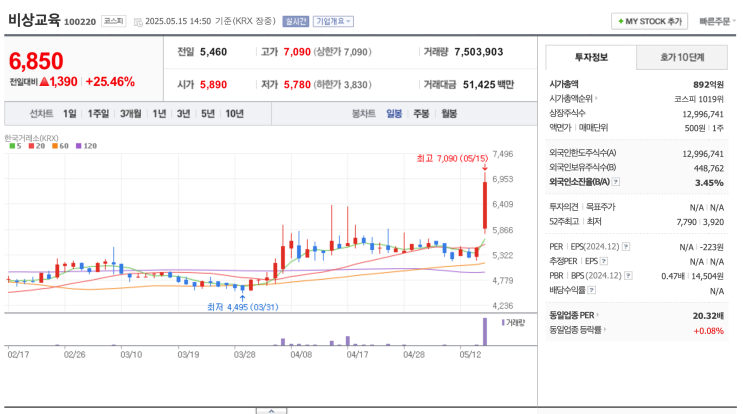Click the 외국인소진율 value 3.45%
This screenshot has height=414, width=743.
[709, 183]
